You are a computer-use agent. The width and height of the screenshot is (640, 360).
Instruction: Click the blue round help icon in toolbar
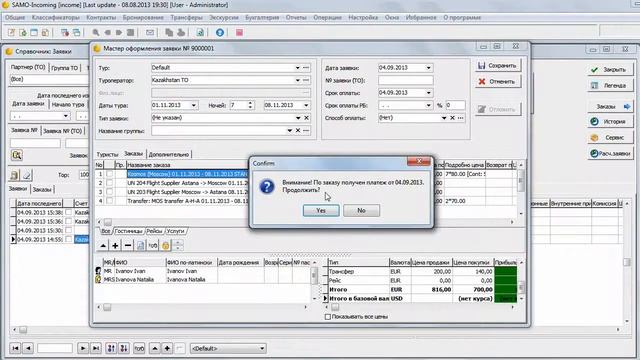[x=220, y=33]
